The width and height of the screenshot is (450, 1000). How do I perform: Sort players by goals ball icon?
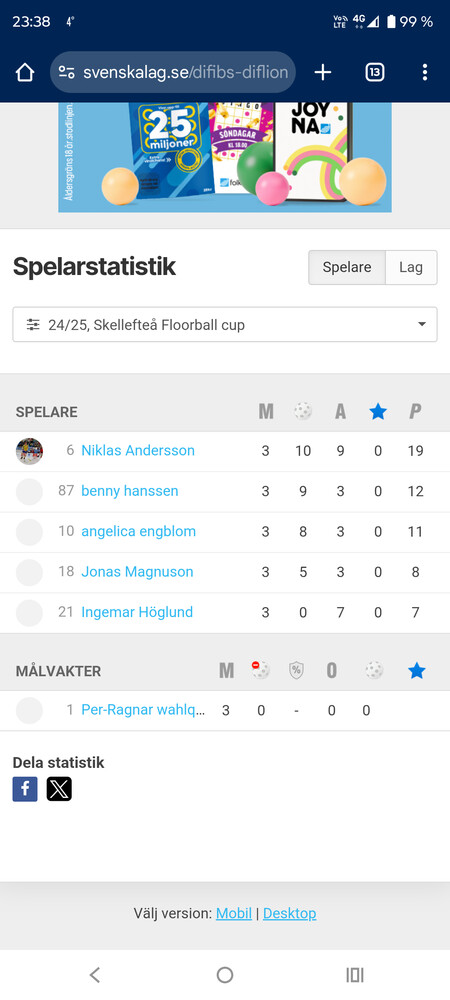(x=303, y=412)
